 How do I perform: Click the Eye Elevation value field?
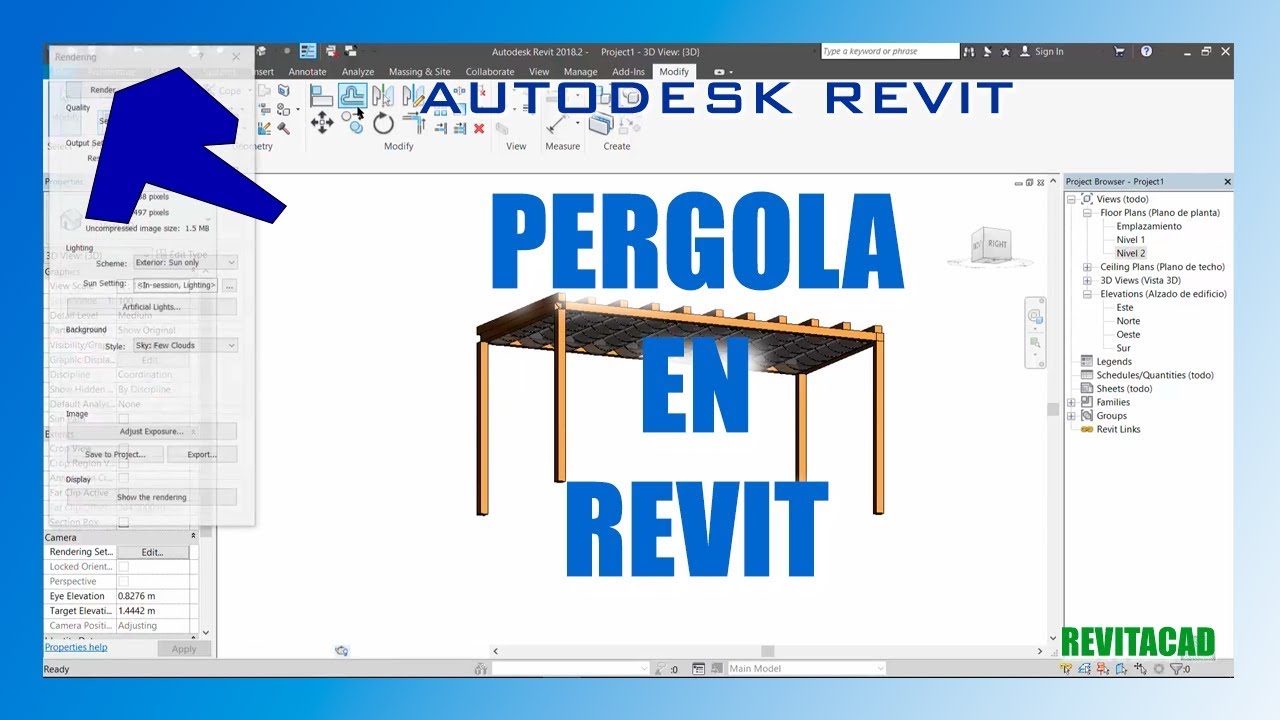pos(152,596)
